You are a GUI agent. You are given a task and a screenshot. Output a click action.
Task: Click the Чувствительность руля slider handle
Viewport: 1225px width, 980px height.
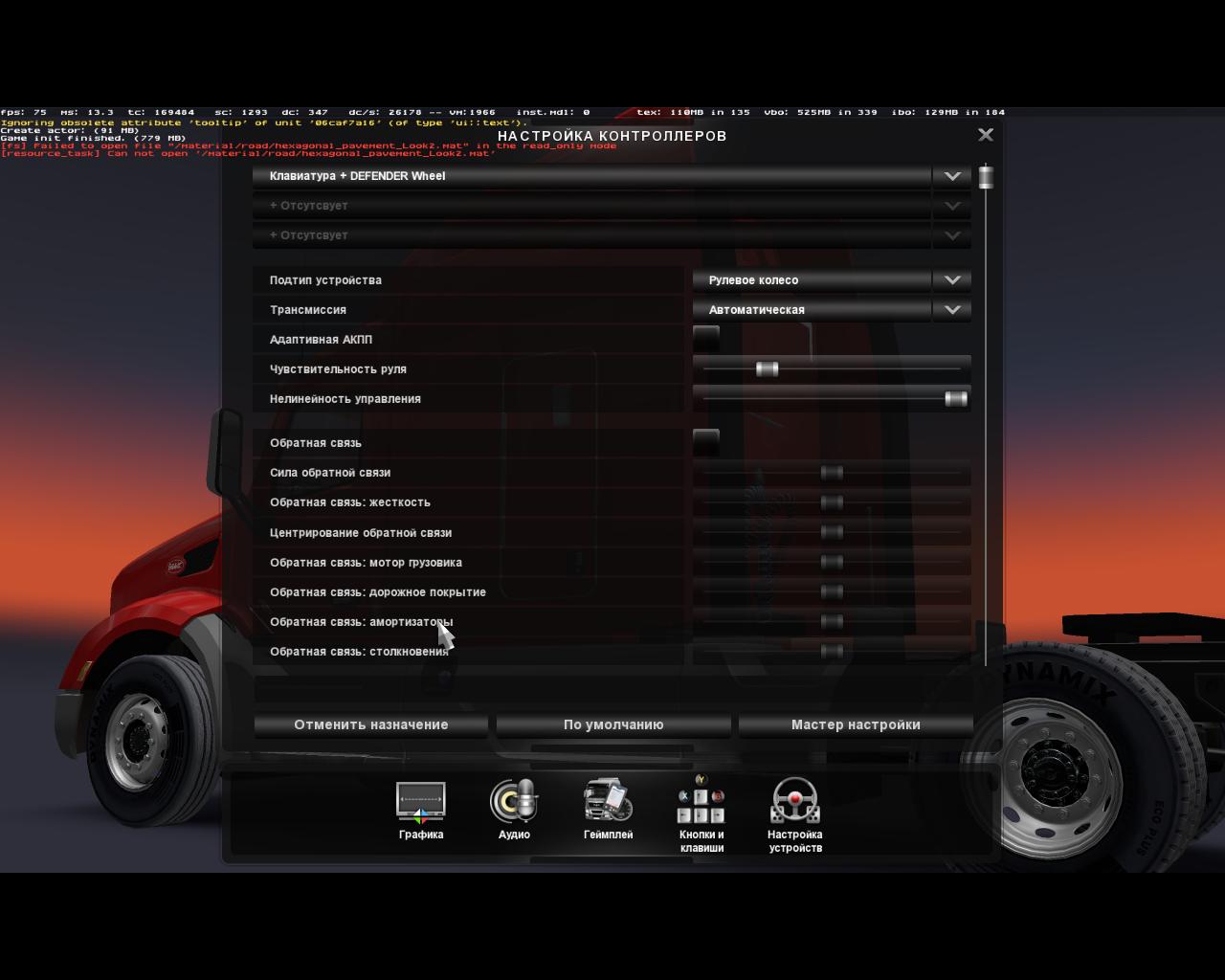(x=767, y=369)
